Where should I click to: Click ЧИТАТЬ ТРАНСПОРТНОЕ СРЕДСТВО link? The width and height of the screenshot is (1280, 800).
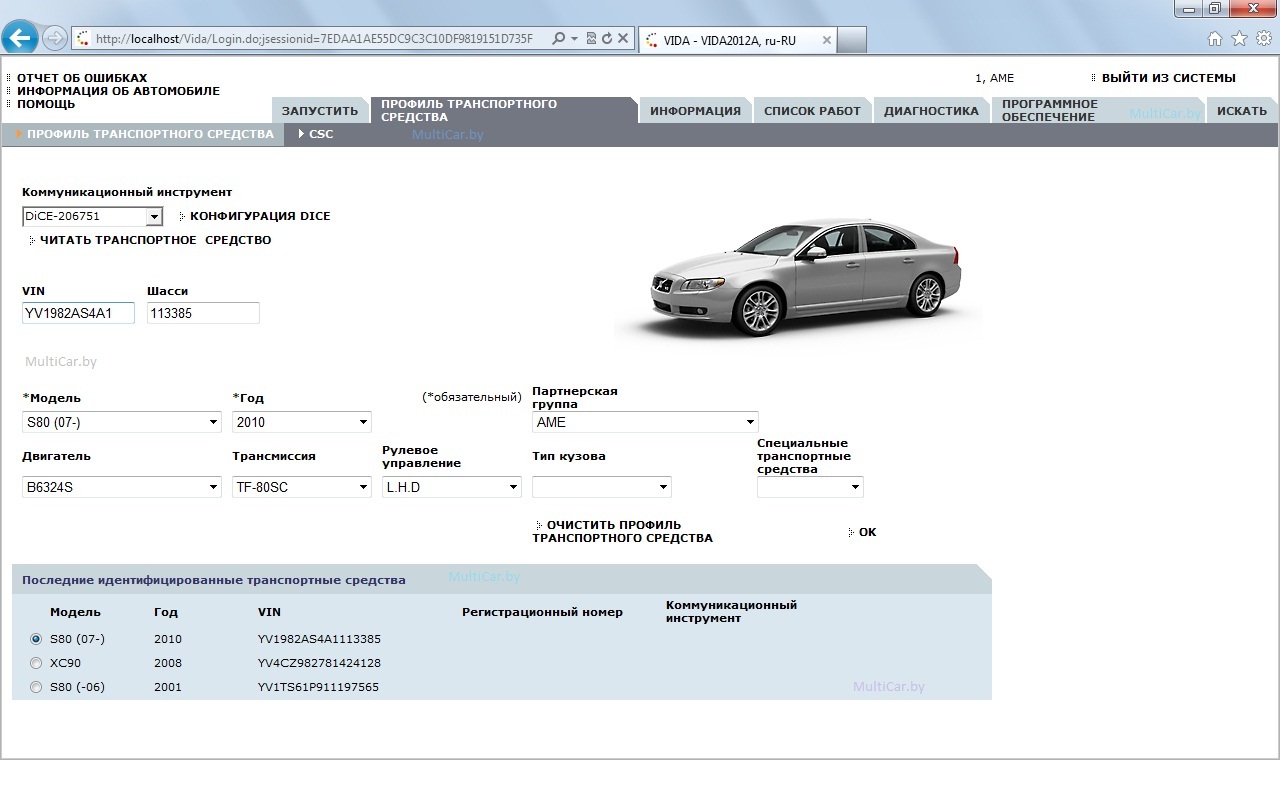tap(155, 240)
